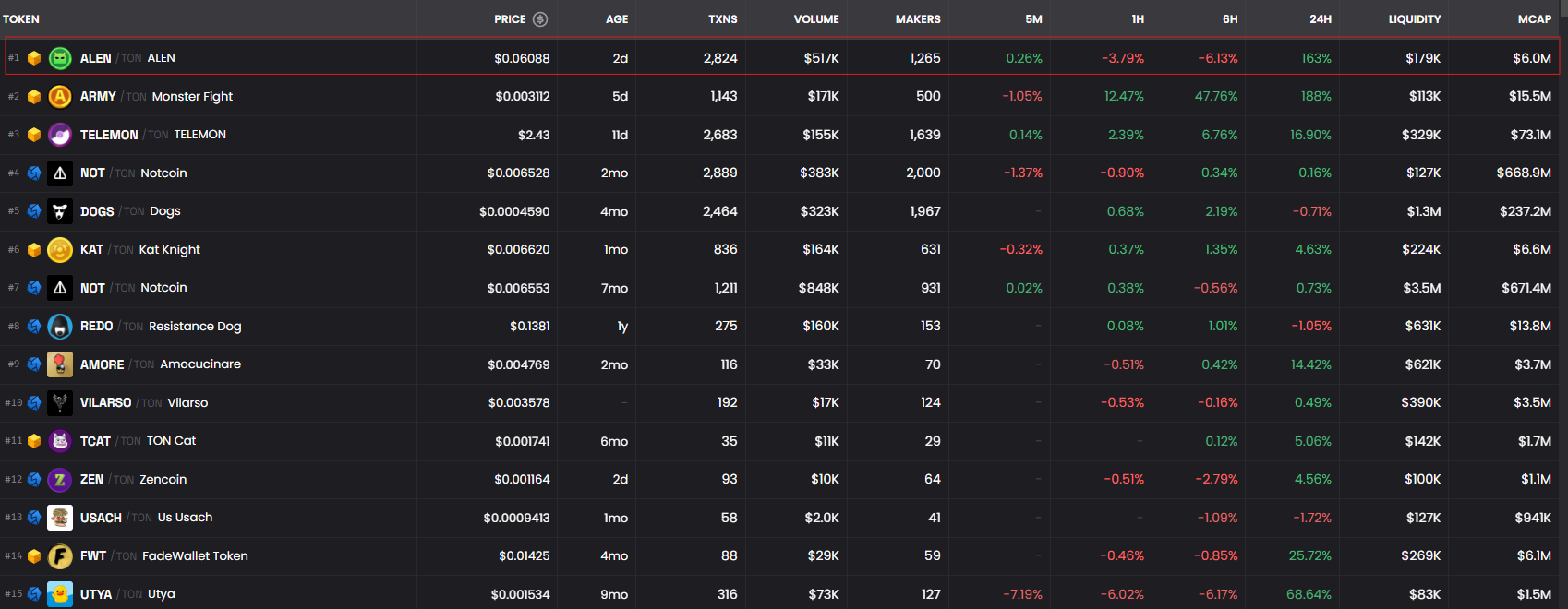Click blue DEX icon in REDO row
This screenshot has width=1568, height=609.
[34, 326]
